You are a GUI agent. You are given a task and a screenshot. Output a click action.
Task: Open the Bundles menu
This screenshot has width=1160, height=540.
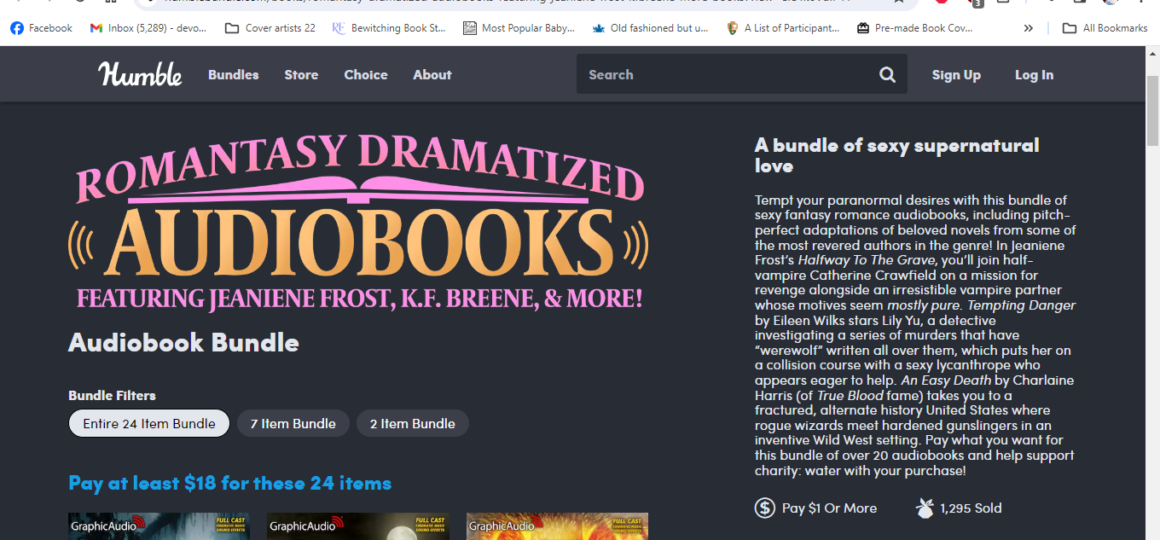pyautogui.click(x=233, y=75)
